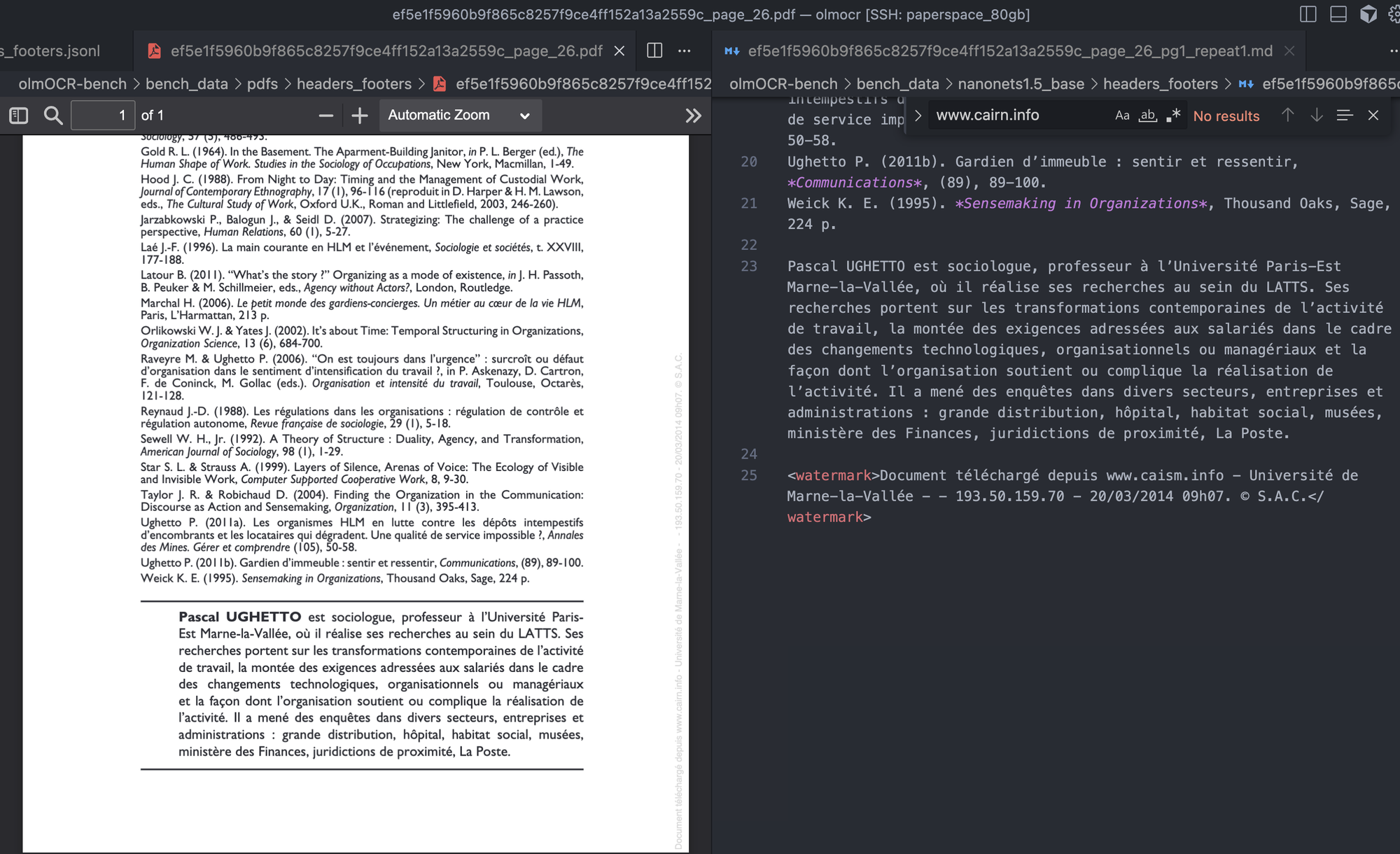Open PDF tools double-chevron menu

click(x=693, y=115)
